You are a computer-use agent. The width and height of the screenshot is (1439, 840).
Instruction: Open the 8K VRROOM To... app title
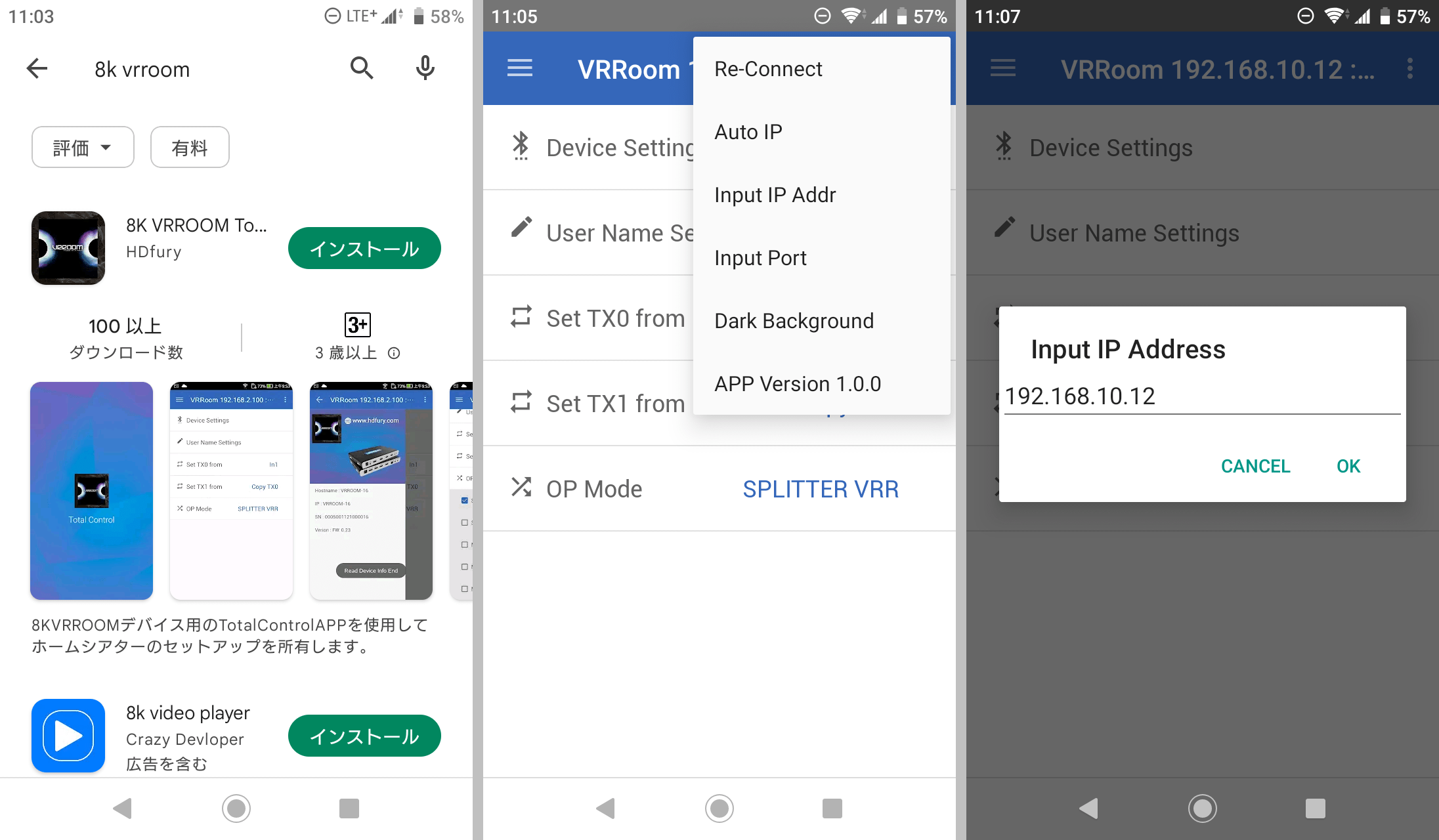[196, 225]
